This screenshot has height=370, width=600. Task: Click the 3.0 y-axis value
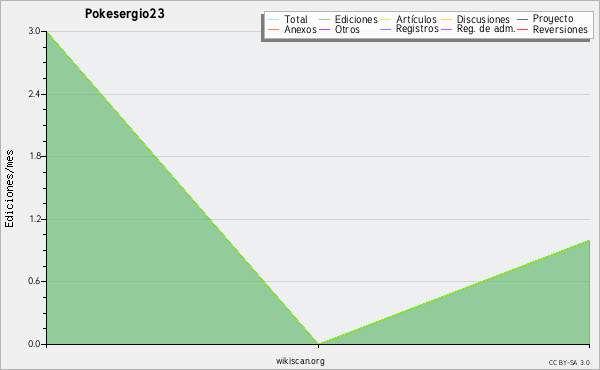[x=34, y=31]
